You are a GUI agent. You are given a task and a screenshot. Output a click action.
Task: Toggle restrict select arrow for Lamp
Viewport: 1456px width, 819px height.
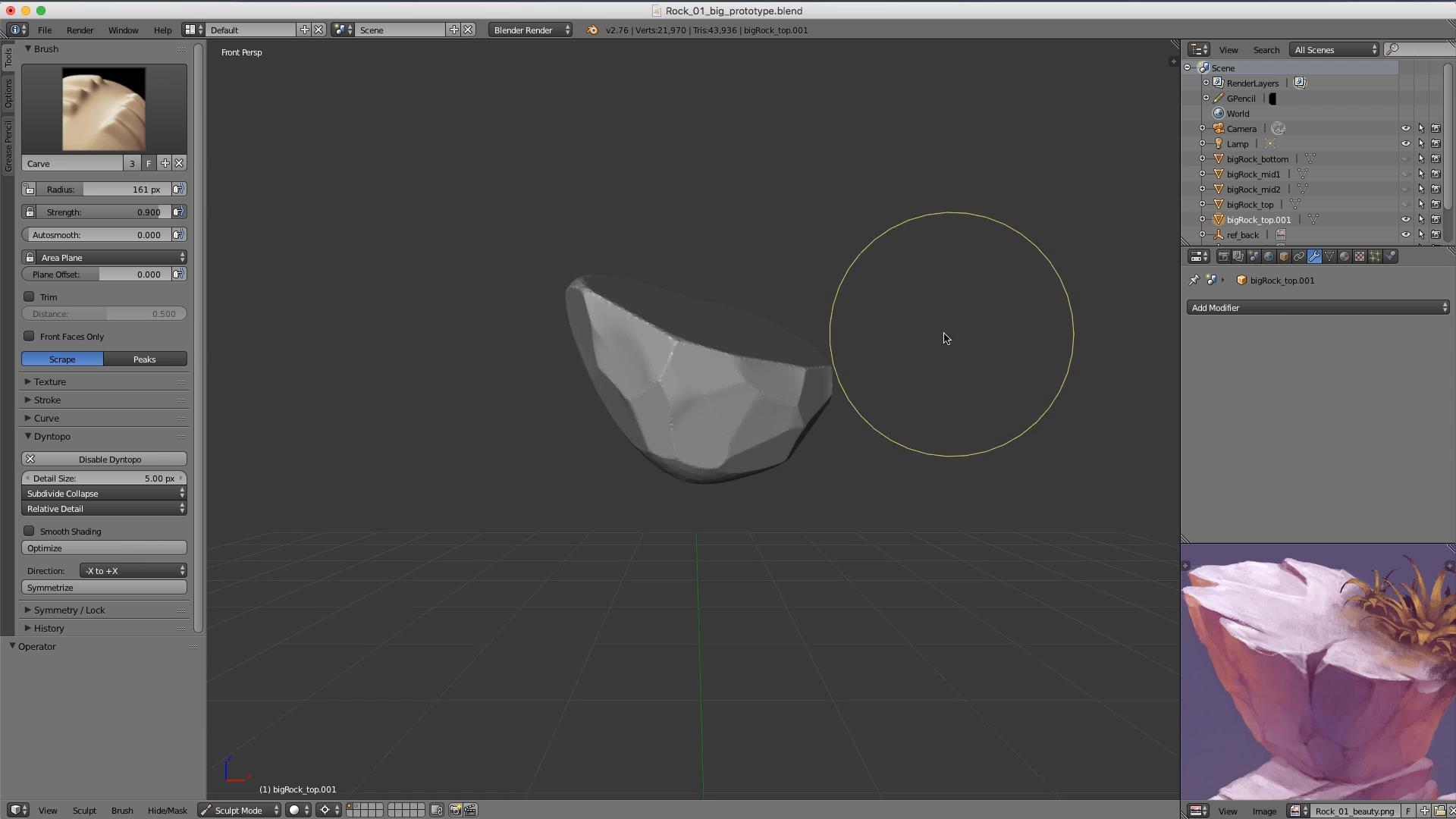pyautogui.click(x=1421, y=143)
